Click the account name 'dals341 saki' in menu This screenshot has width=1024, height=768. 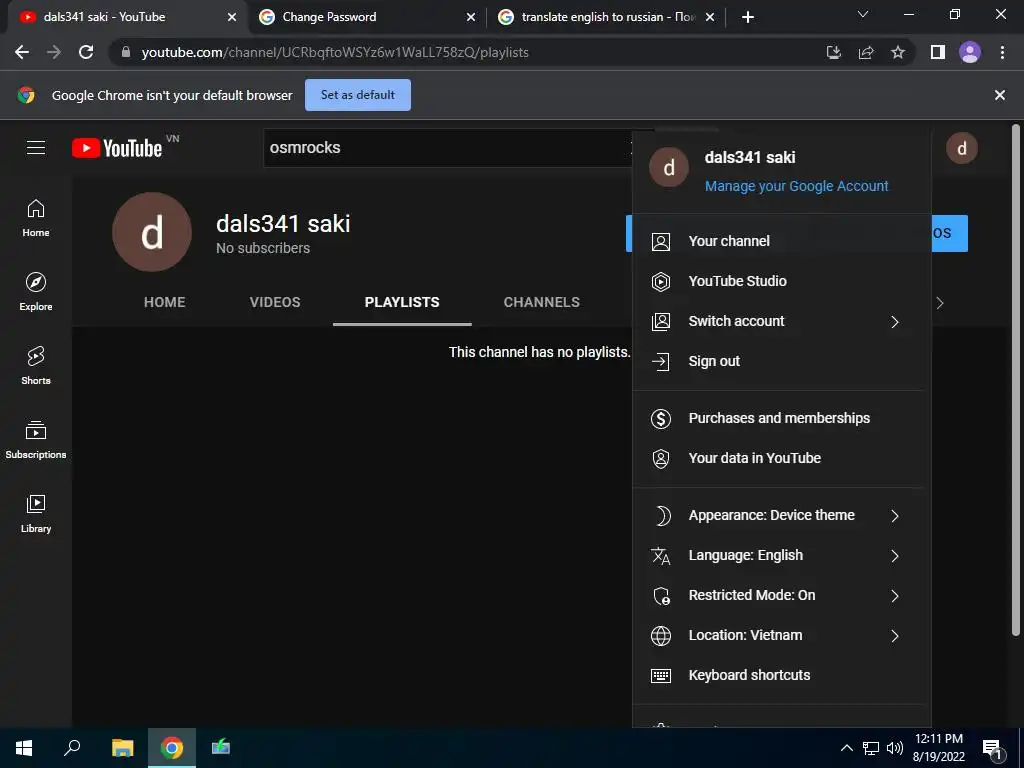(x=750, y=157)
